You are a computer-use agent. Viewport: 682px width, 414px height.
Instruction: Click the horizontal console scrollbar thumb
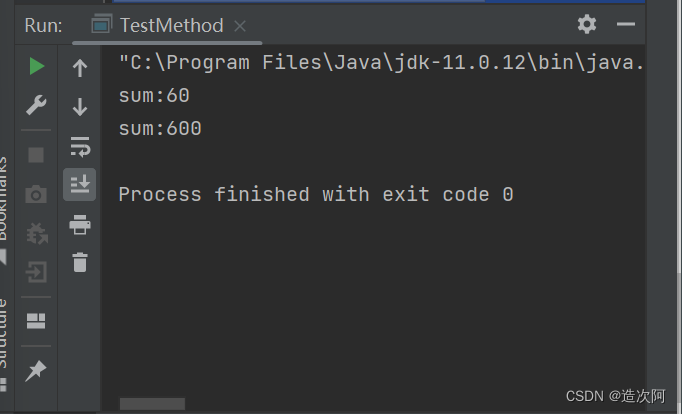(152, 404)
